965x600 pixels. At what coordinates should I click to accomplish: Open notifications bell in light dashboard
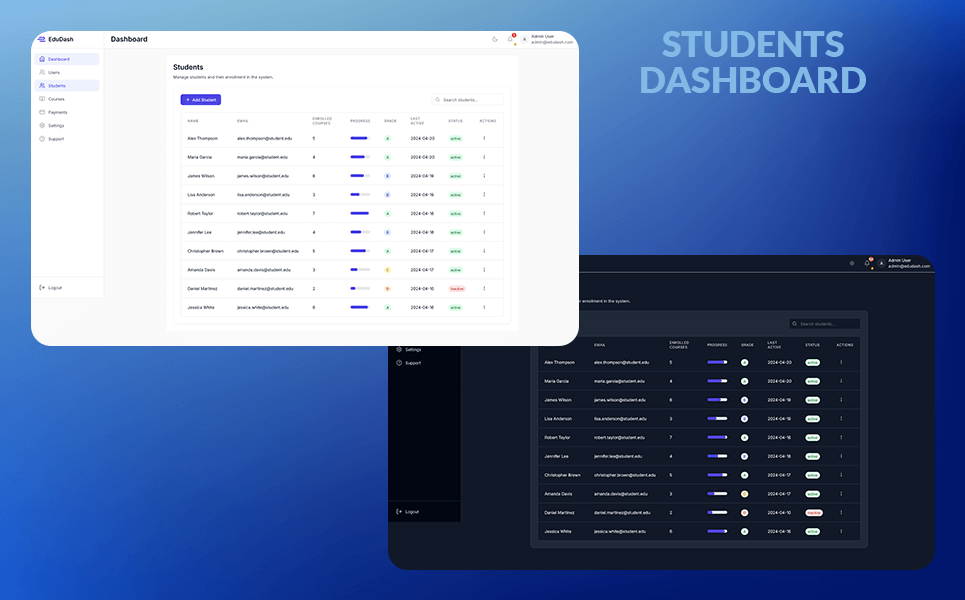[511, 40]
